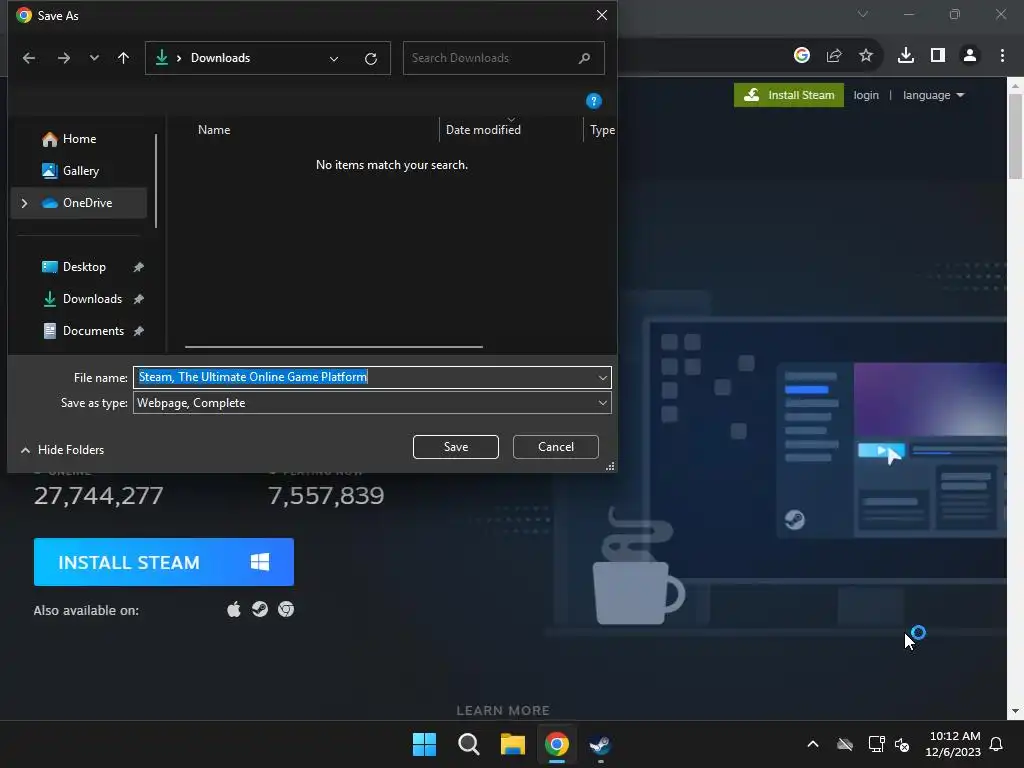
Task: Open Chrome tab search chevron
Action: [863, 14]
